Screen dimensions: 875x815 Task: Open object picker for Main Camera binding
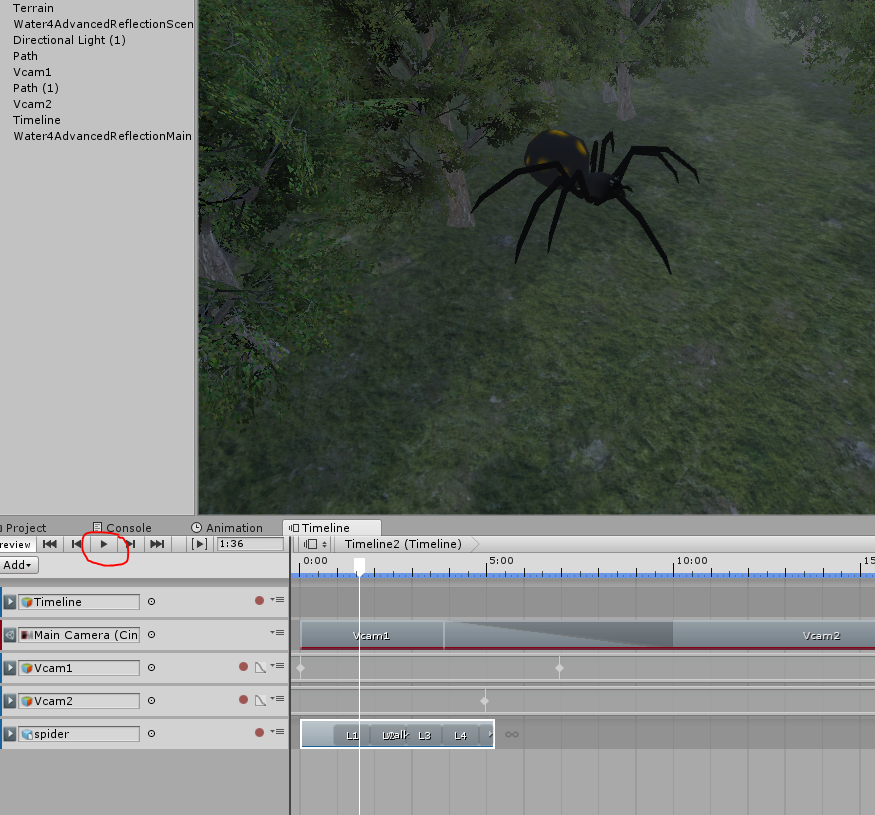click(x=151, y=635)
